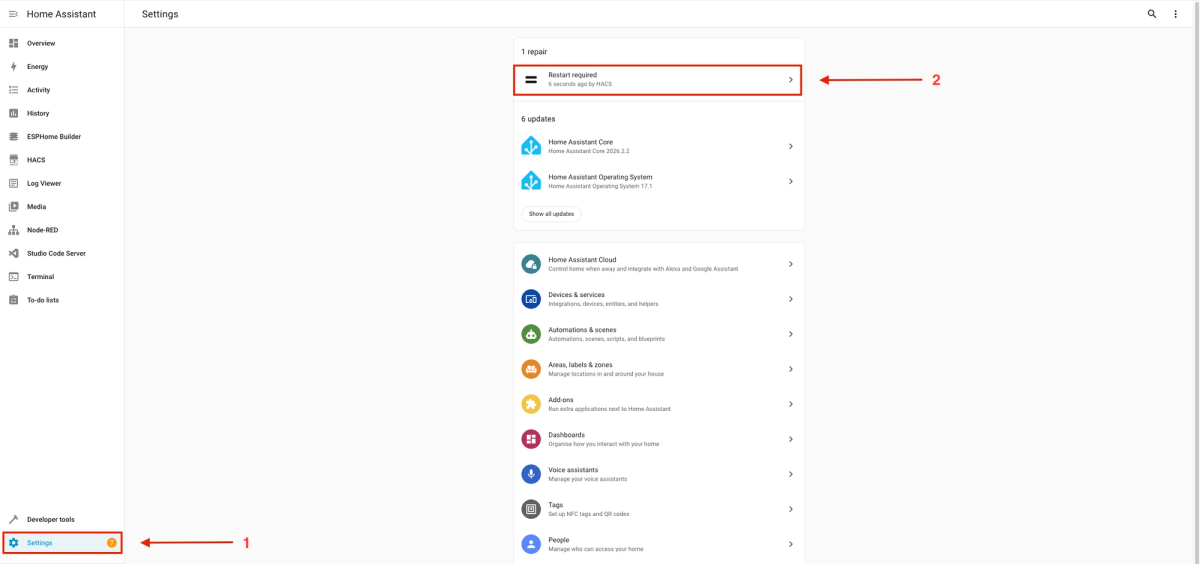
Task: Click 'Set up NFC tags and QR codes' text
Action: pyautogui.click(x=589, y=514)
